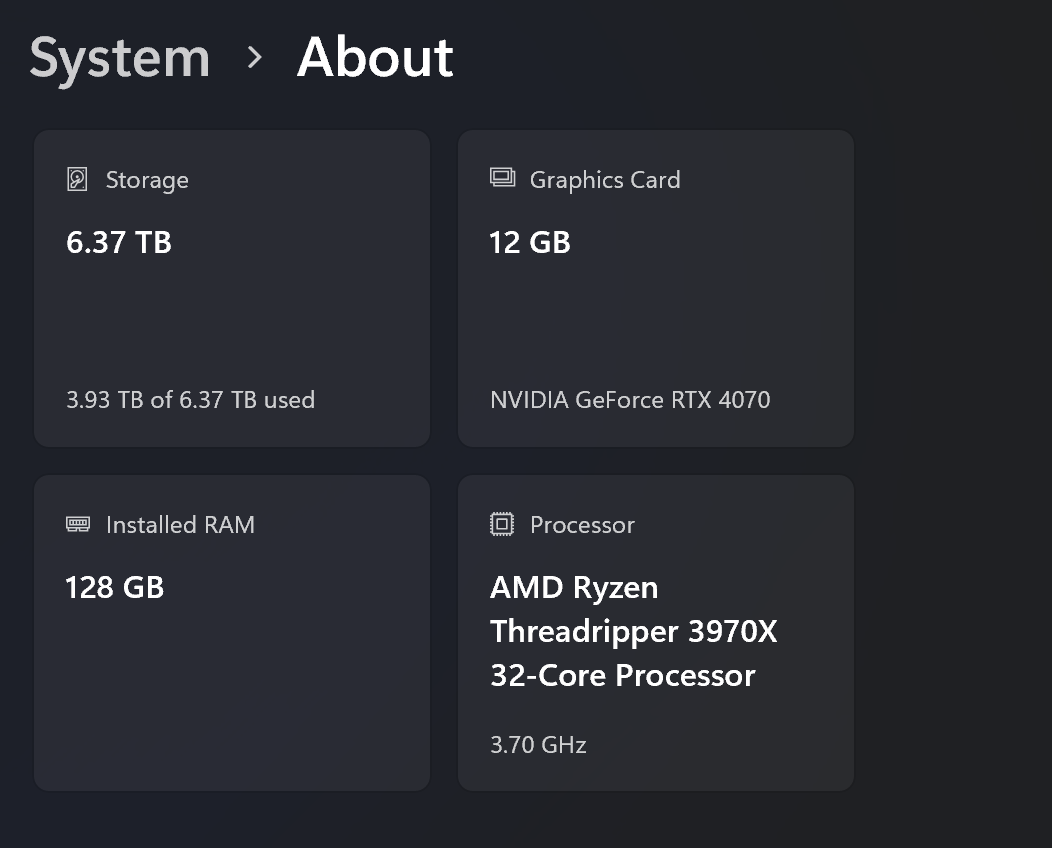Viewport: 1052px width, 848px height.
Task: Select the 12 GB graphics memory value
Action: [530, 242]
